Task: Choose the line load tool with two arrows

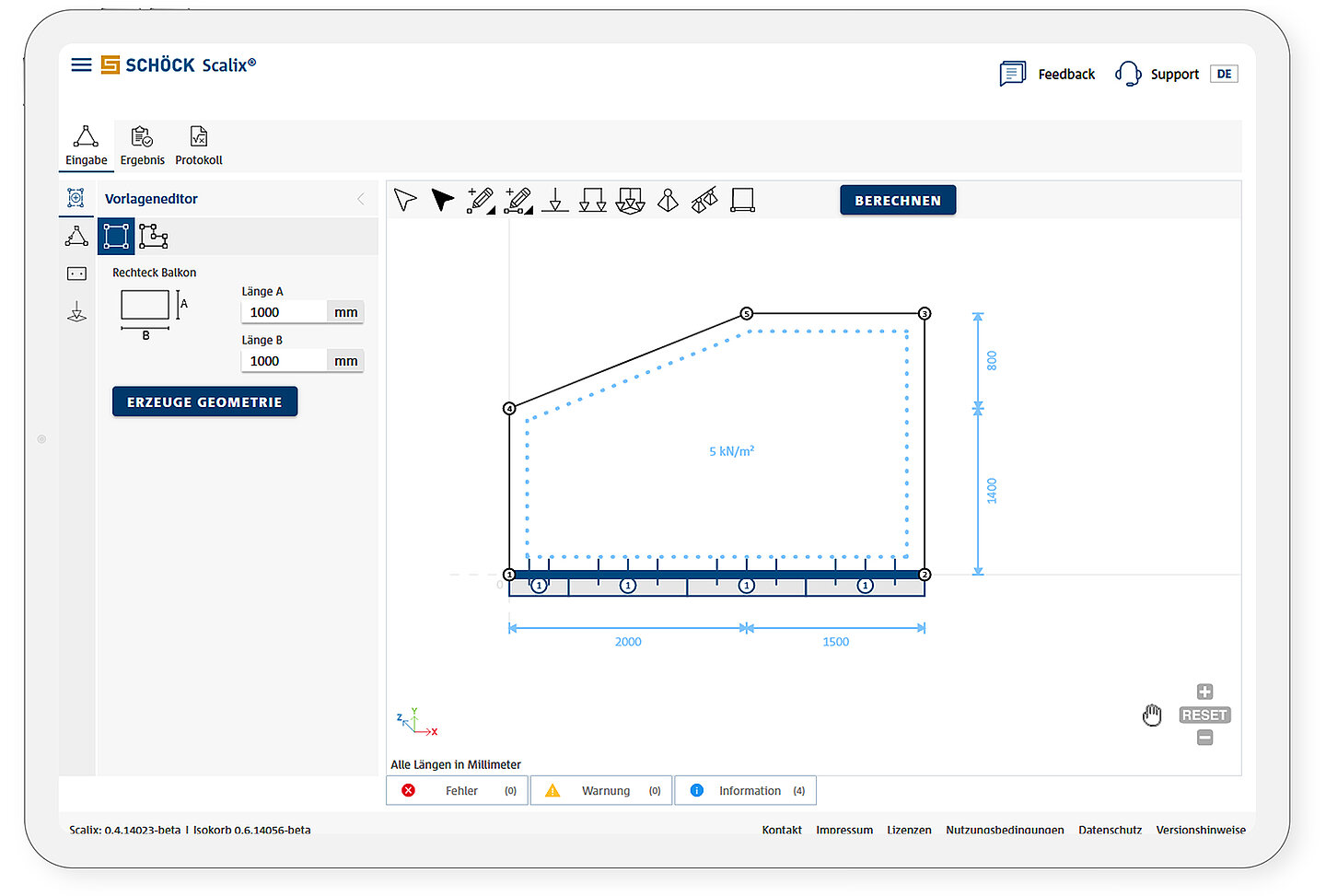Action: click(x=592, y=200)
